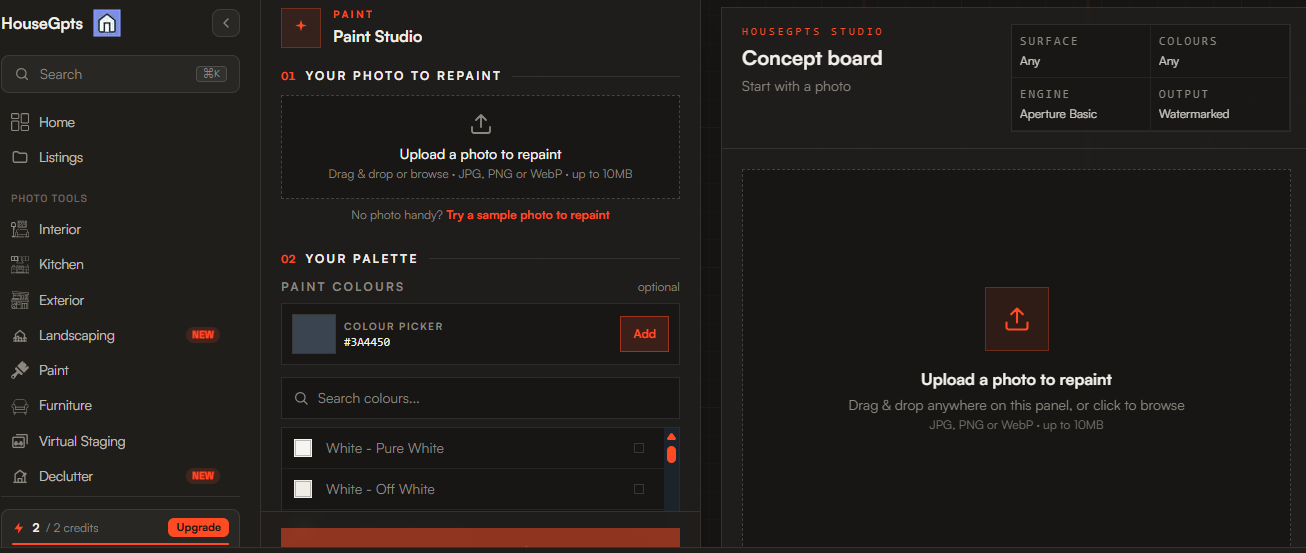
Task: Click the sidebar Search field
Action: (x=120, y=74)
